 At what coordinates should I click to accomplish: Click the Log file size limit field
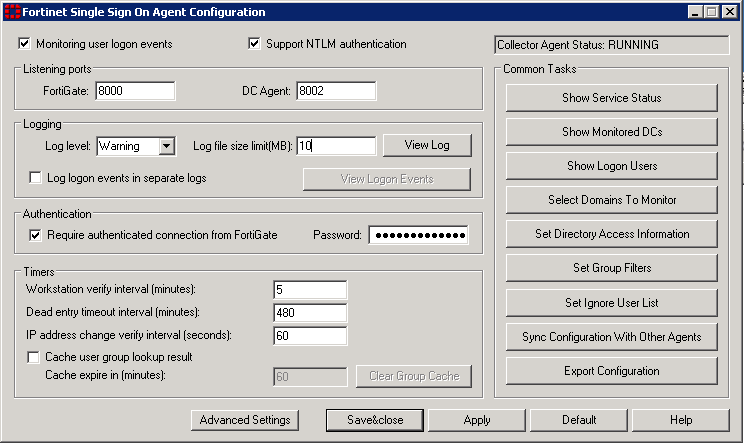point(336,146)
